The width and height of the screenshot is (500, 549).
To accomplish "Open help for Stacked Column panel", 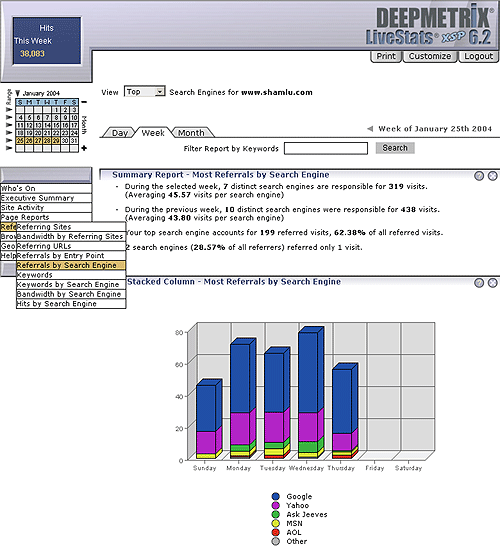I will pos(479,283).
